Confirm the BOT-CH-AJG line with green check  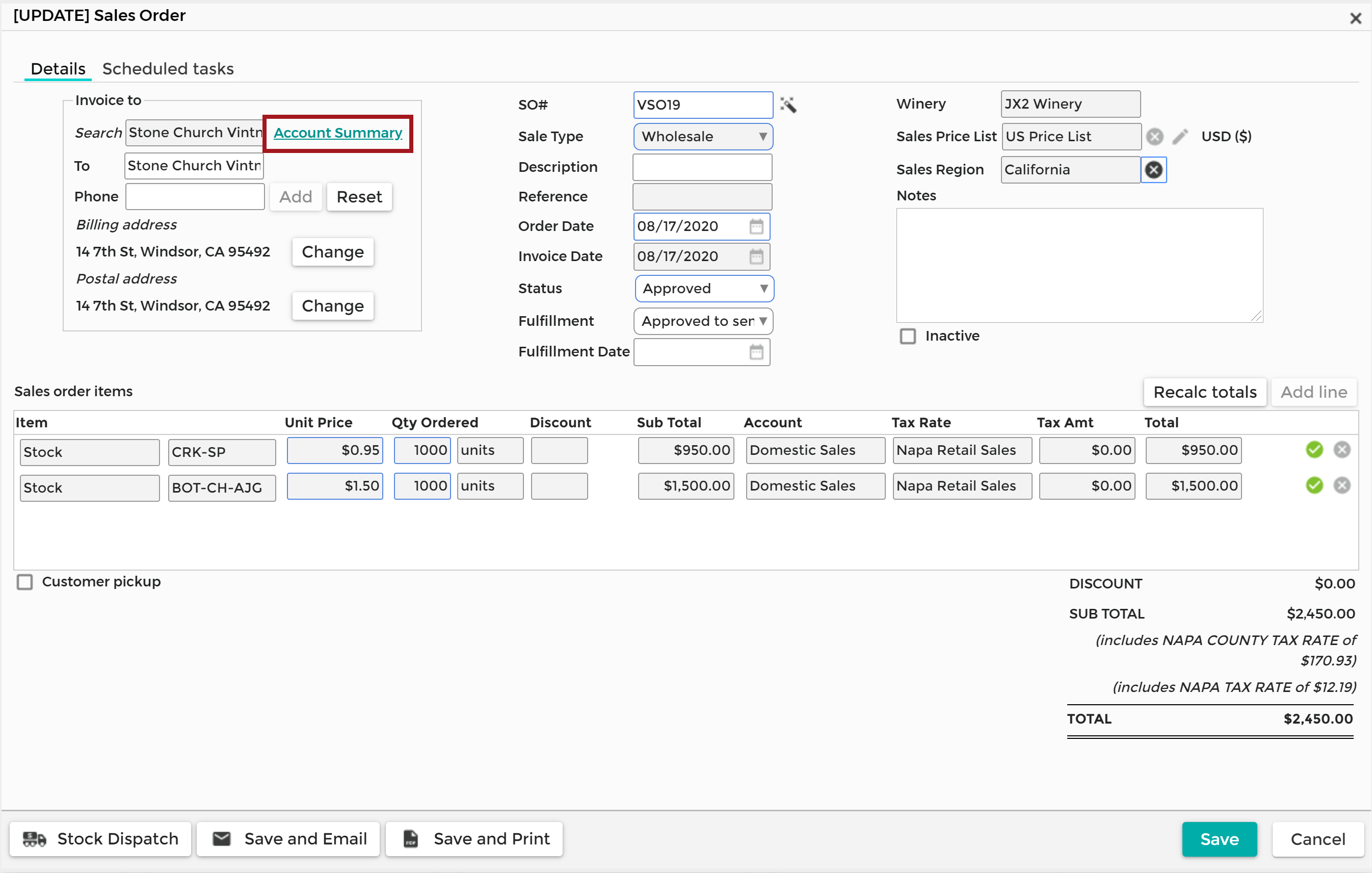[x=1314, y=485]
